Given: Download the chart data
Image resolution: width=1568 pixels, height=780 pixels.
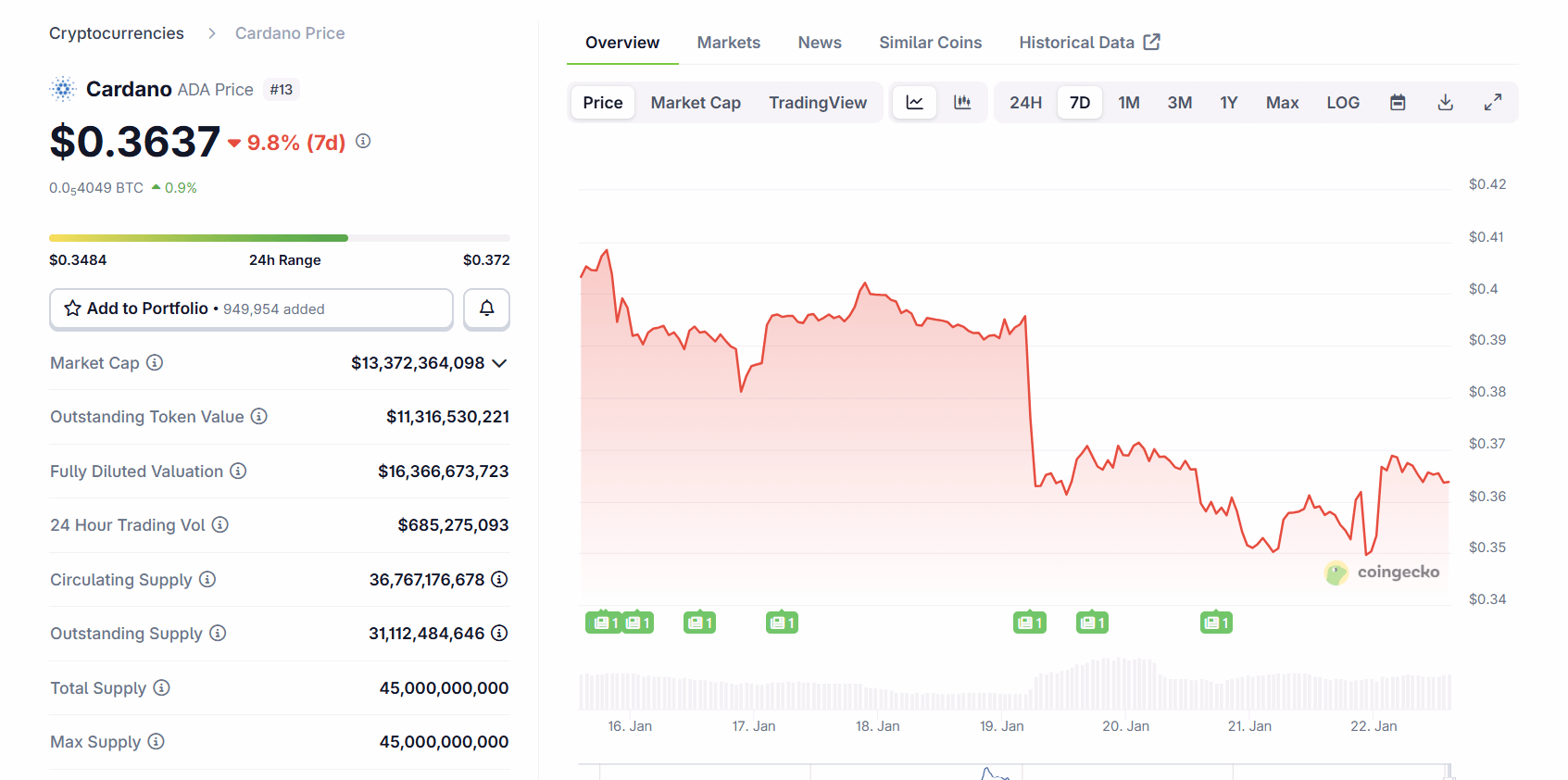Looking at the screenshot, I should click(1445, 103).
